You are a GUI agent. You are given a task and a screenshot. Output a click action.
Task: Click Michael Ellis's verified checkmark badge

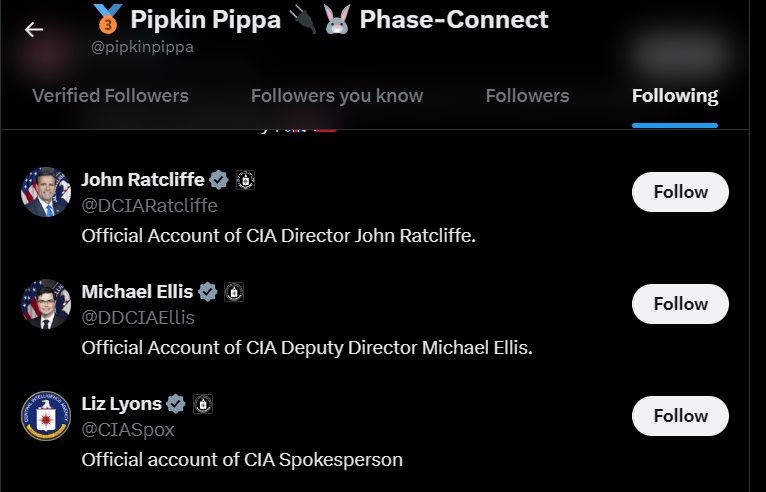tap(208, 292)
